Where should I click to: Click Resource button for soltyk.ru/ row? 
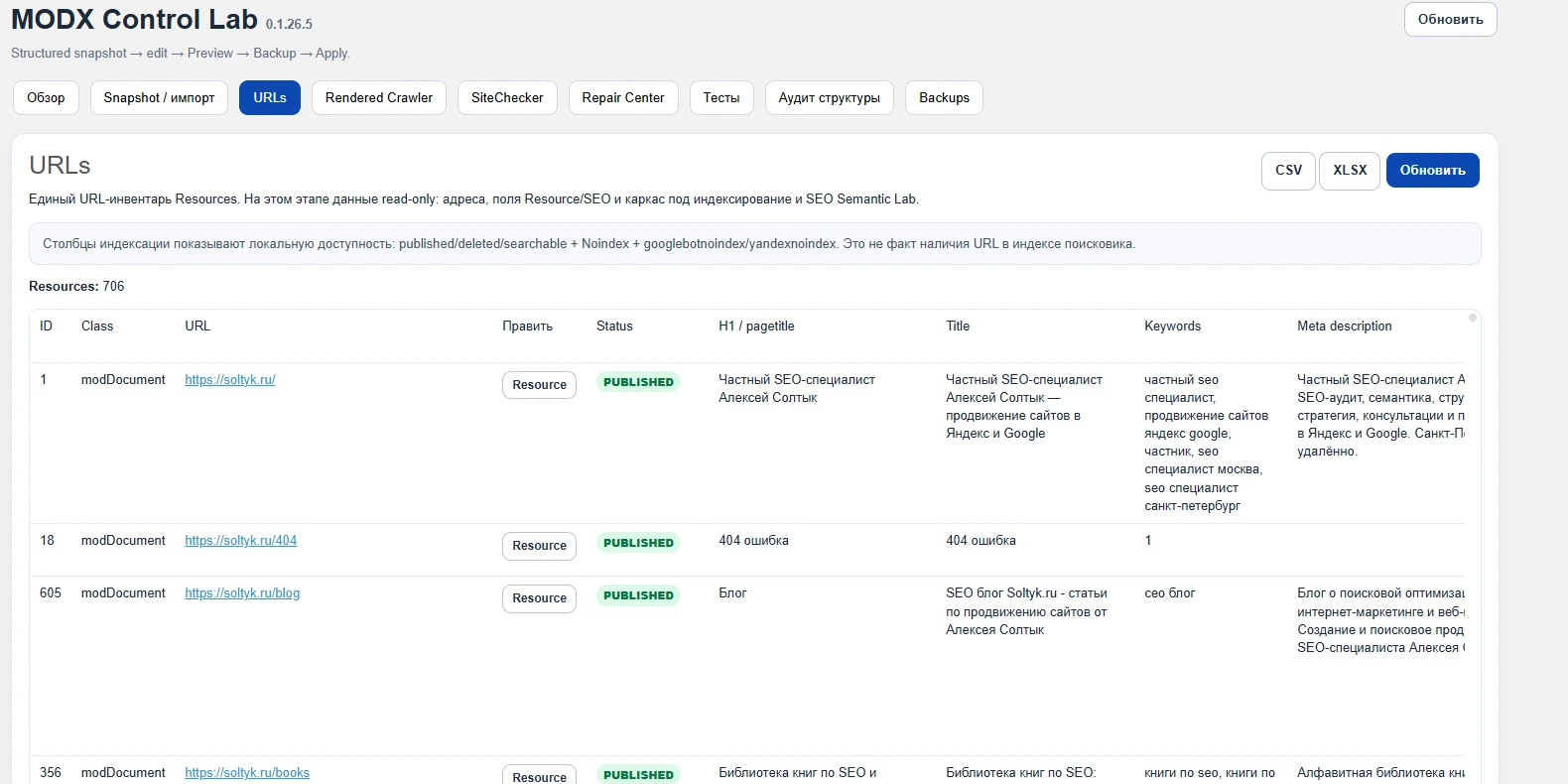[x=539, y=384]
